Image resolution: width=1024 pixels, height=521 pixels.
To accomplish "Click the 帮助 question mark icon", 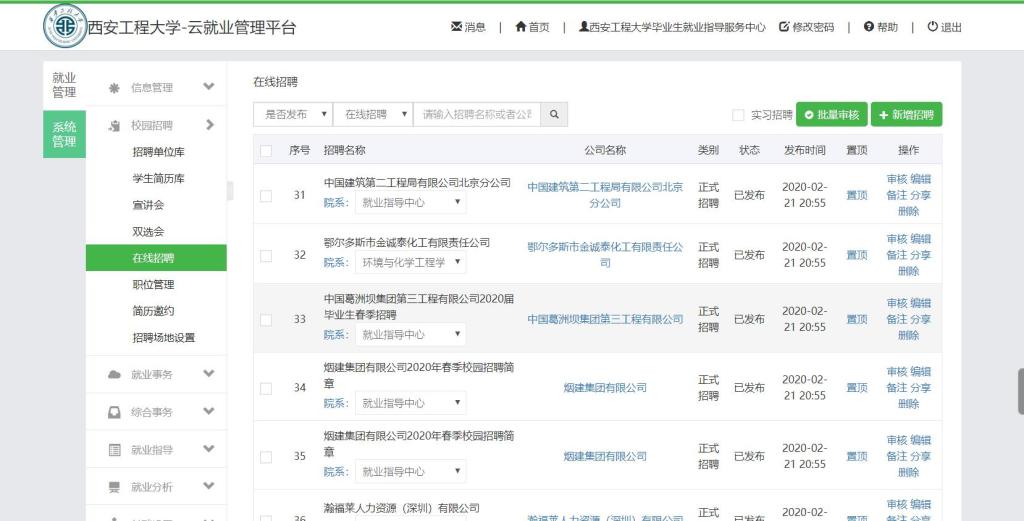I will [x=869, y=27].
